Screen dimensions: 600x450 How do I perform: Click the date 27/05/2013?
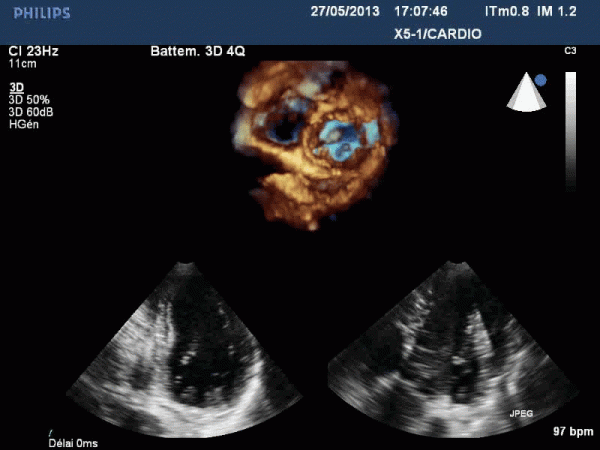click(345, 11)
